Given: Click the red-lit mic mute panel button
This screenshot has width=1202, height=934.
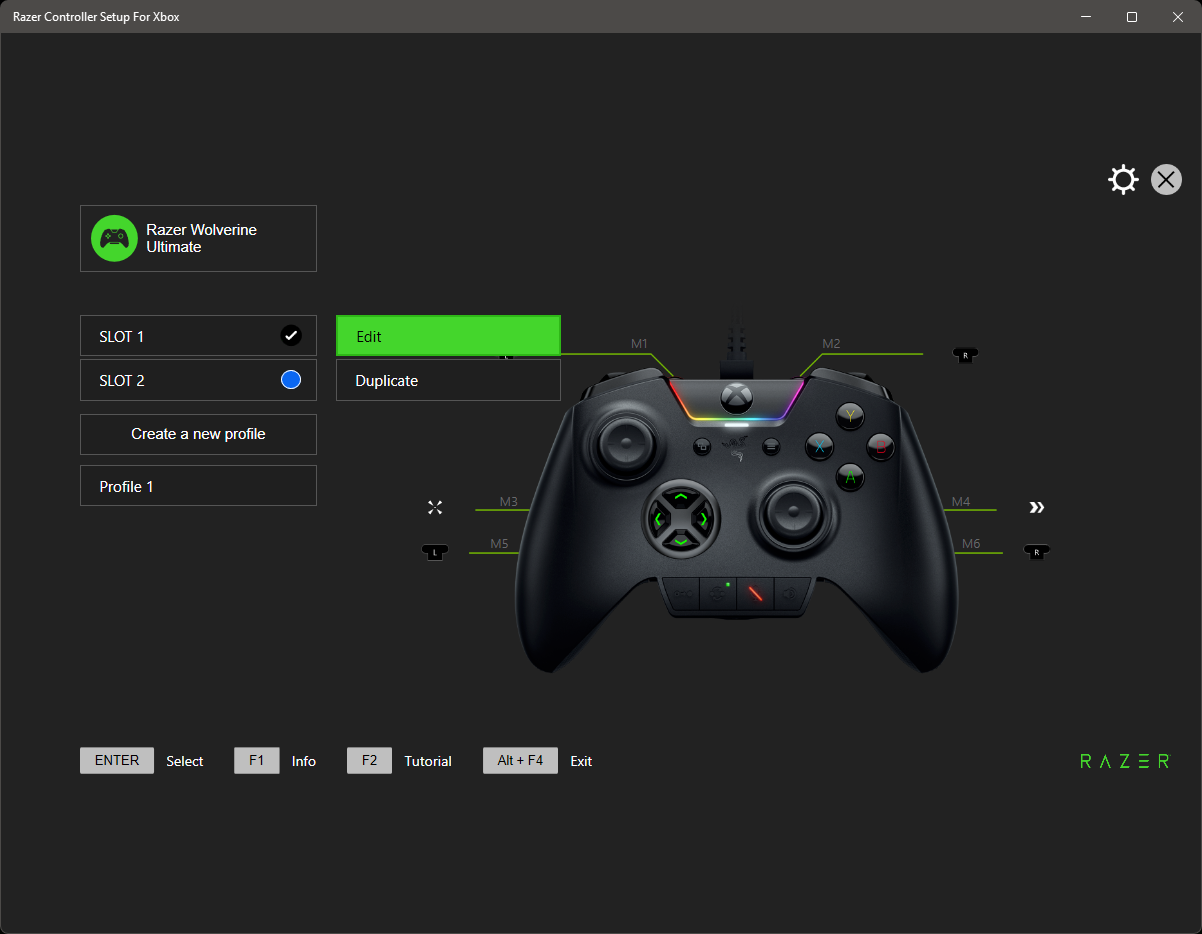Looking at the screenshot, I should [x=755, y=593].
